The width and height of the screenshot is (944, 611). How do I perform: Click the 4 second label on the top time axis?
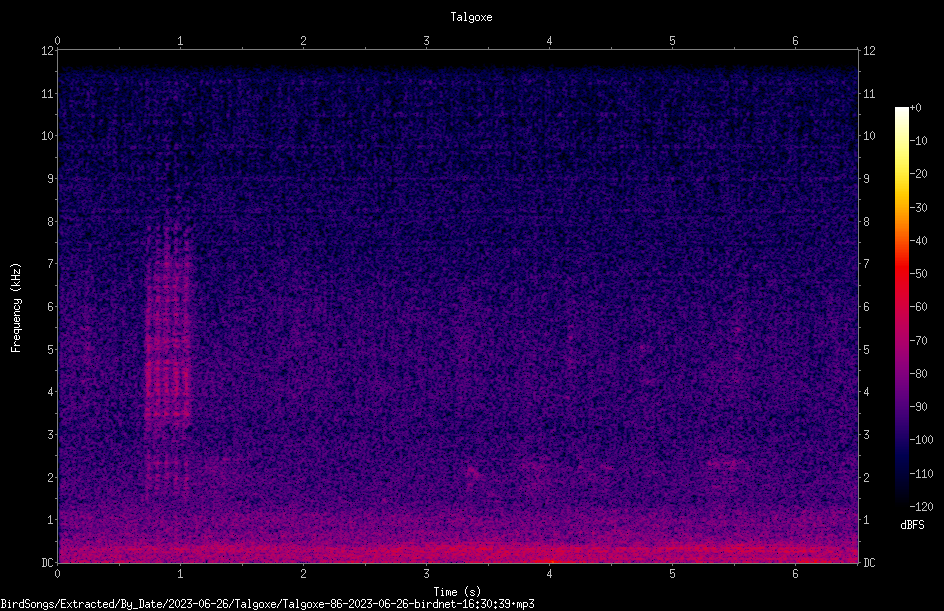(549, 41)
